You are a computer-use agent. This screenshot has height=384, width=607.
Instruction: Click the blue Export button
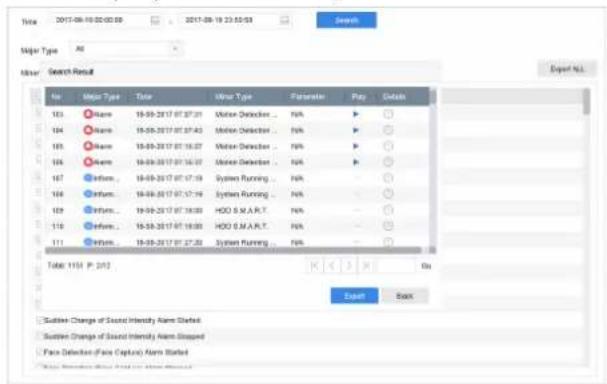coord(354,296)
